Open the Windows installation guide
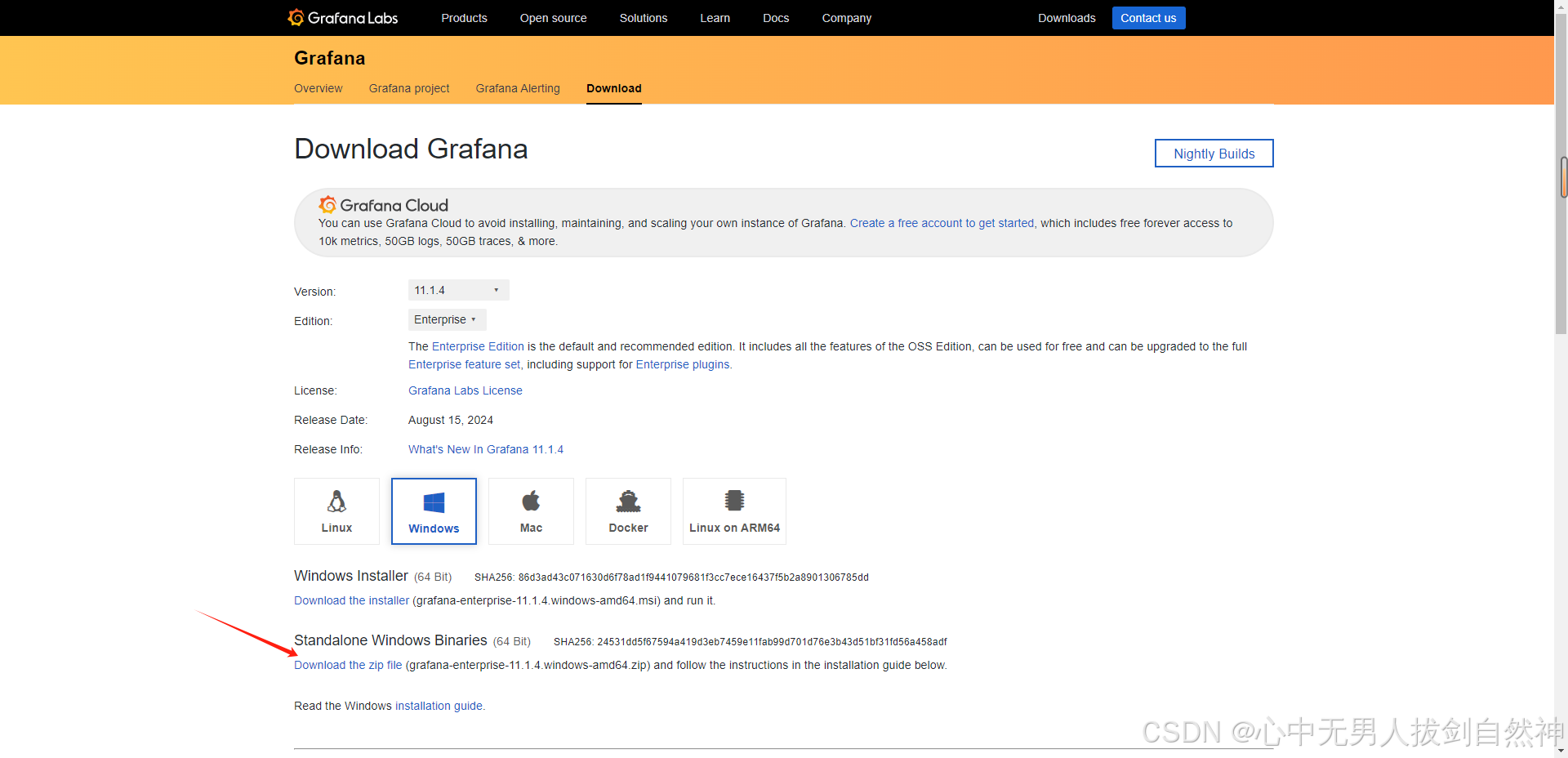The image size is (1568, 758). tap(438, 706)
